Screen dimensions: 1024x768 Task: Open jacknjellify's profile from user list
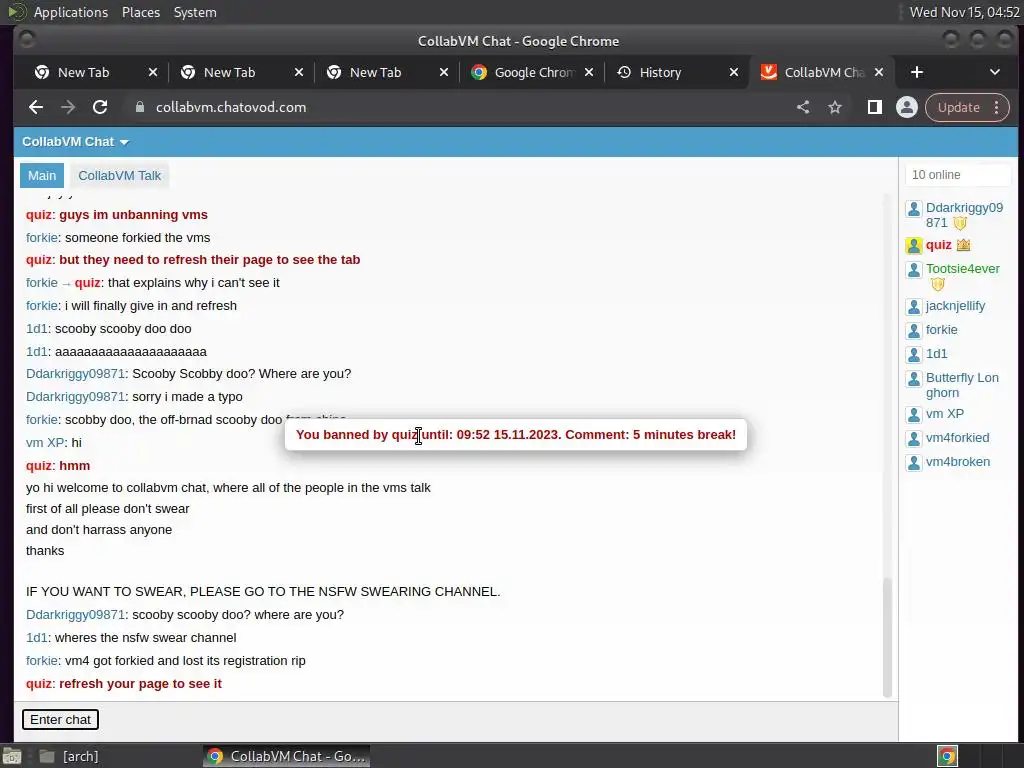click(955, 306)
